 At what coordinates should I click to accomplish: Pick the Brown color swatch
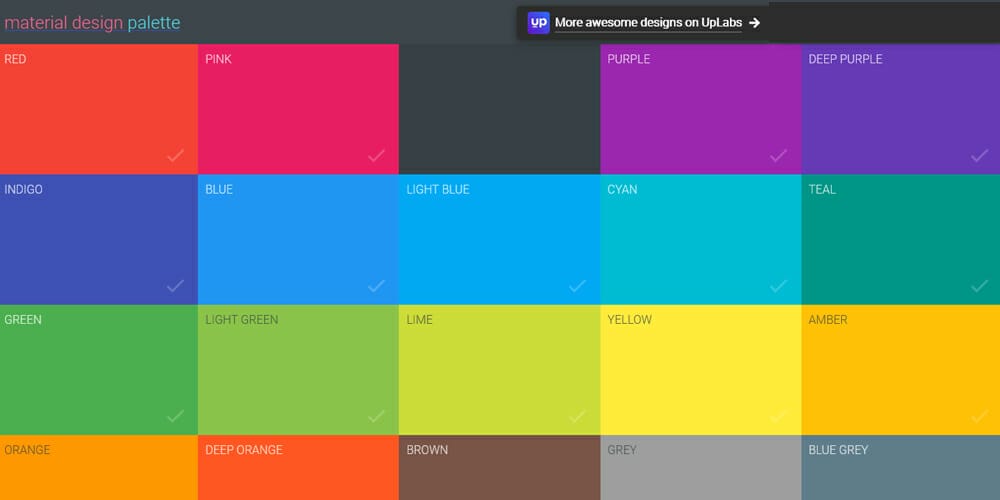click(x=499, y=467)
